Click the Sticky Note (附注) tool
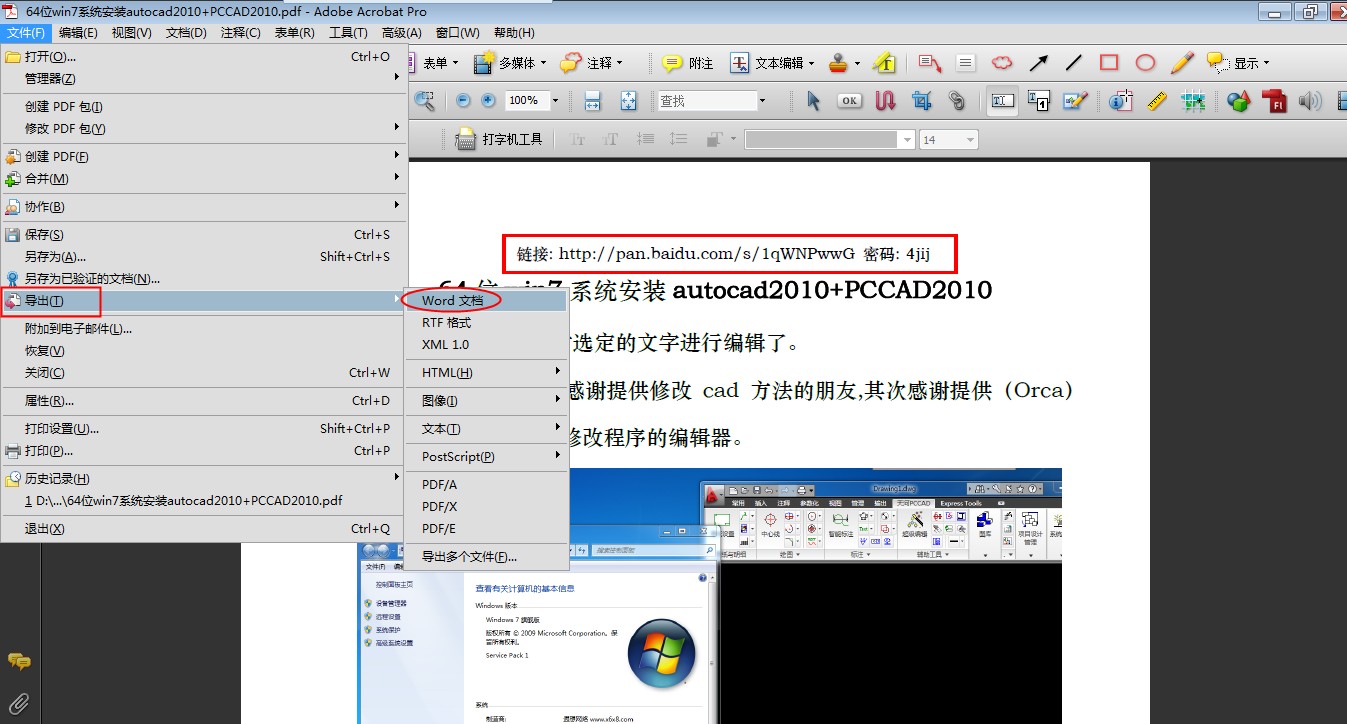Image resolution: width=1347 pixels, height=724 pixels. coord(688,63)
